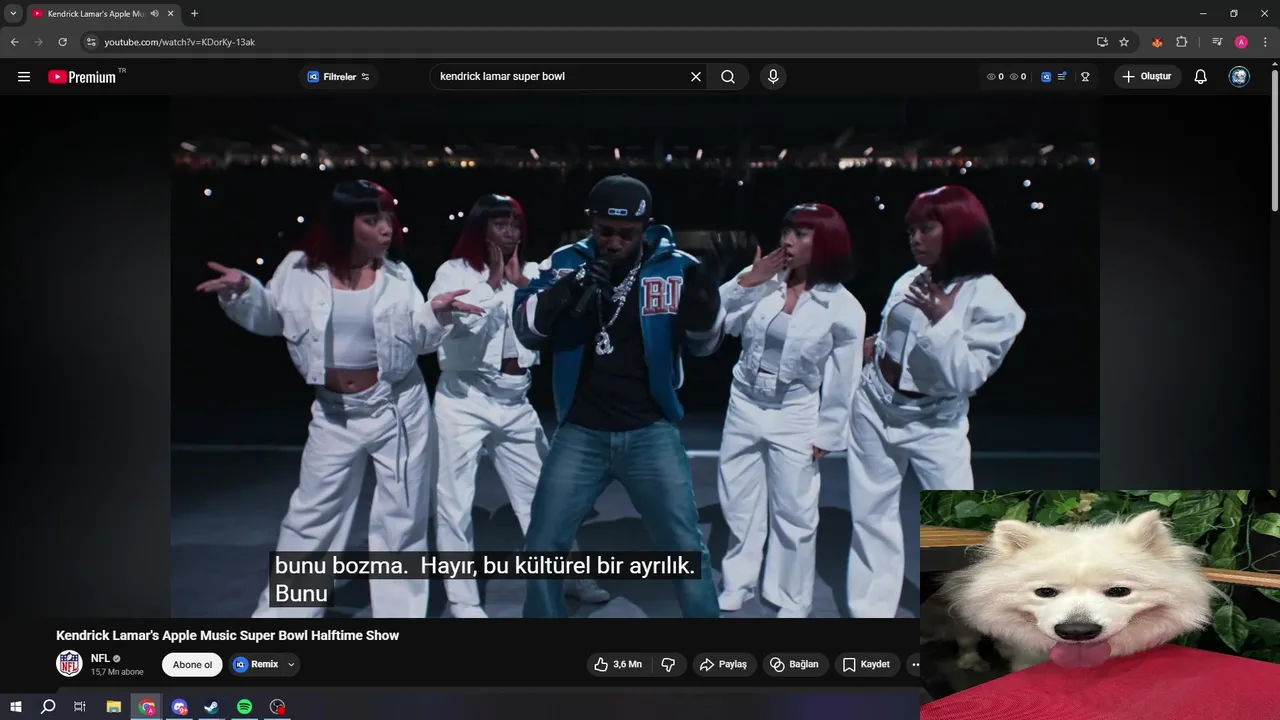The height and width of the screenshot is (720, 1280).
Task: Start voice search with the microphone icon
Action: 772,77
